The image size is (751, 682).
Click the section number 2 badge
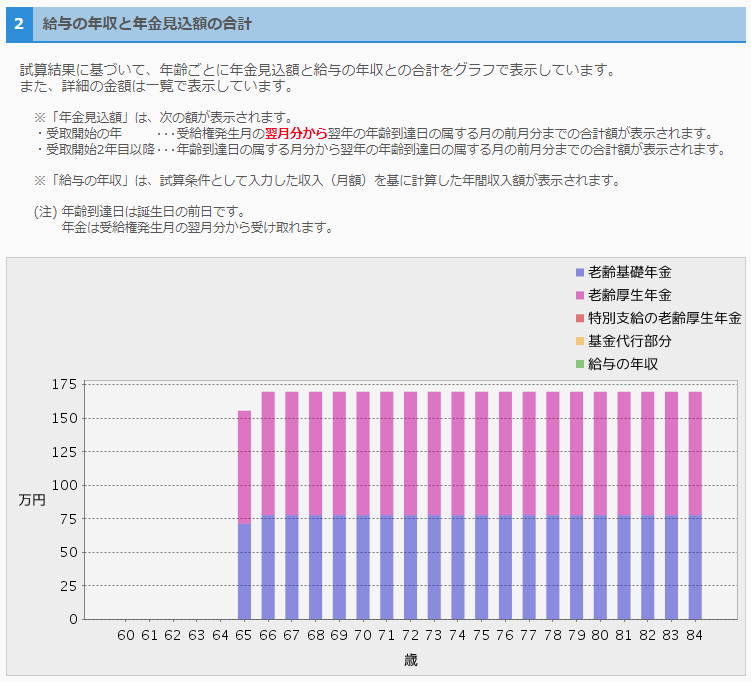coord(19,24)
